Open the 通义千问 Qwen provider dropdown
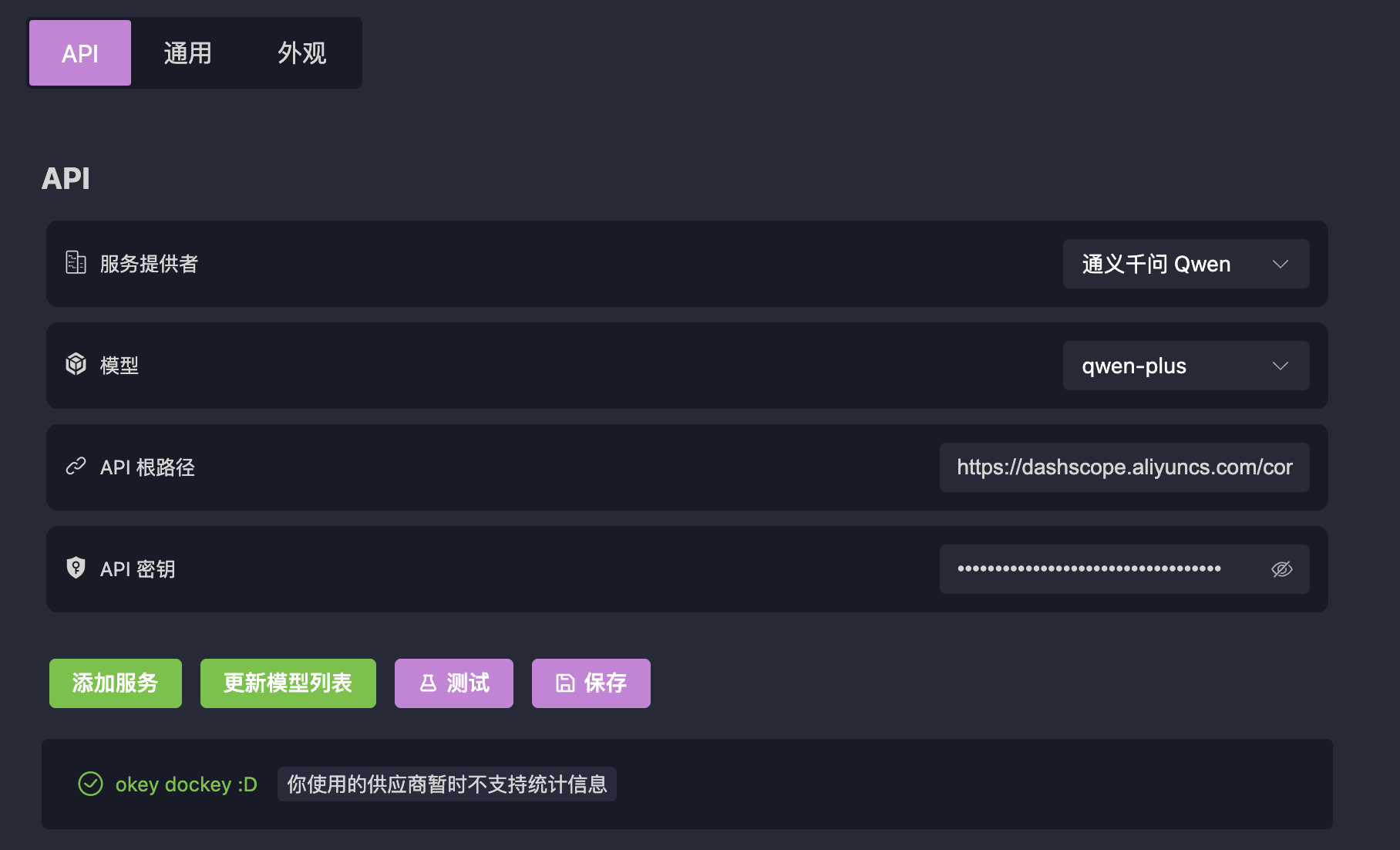 tap(1156, 264)
